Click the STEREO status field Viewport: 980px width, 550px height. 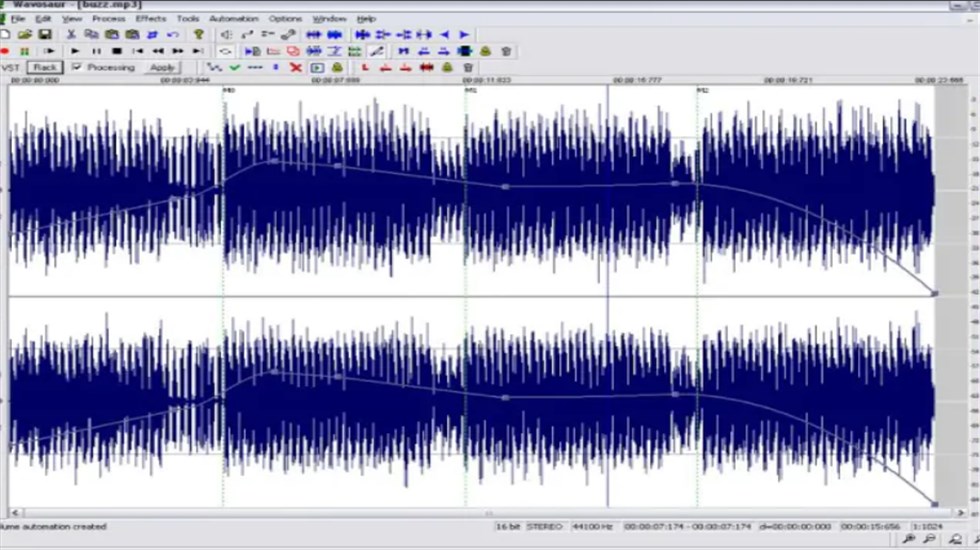click(x=544, y=527)
